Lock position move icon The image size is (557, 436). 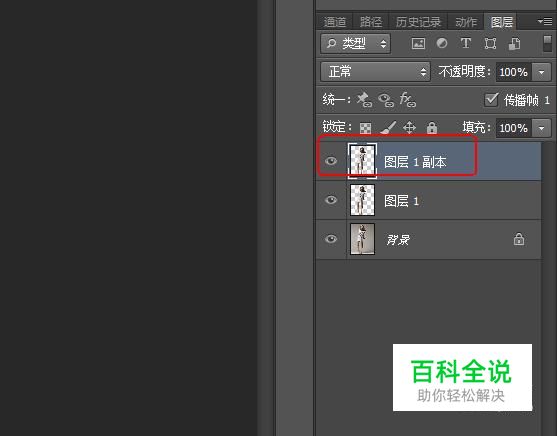click(x=410, y=128)
